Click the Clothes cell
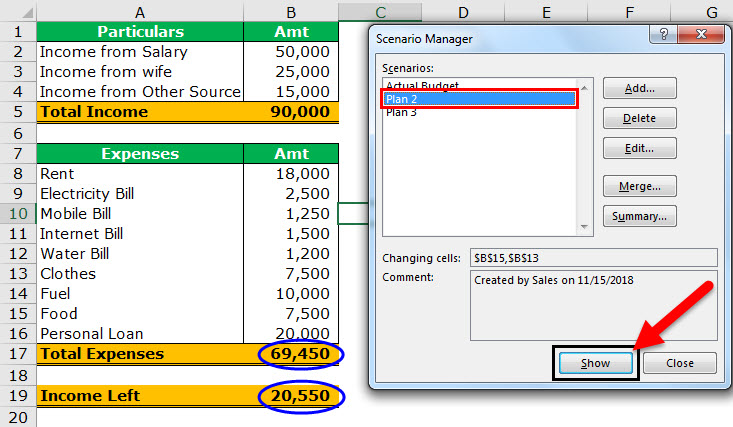Screen dimensions: 733x427 coord(140,274)
